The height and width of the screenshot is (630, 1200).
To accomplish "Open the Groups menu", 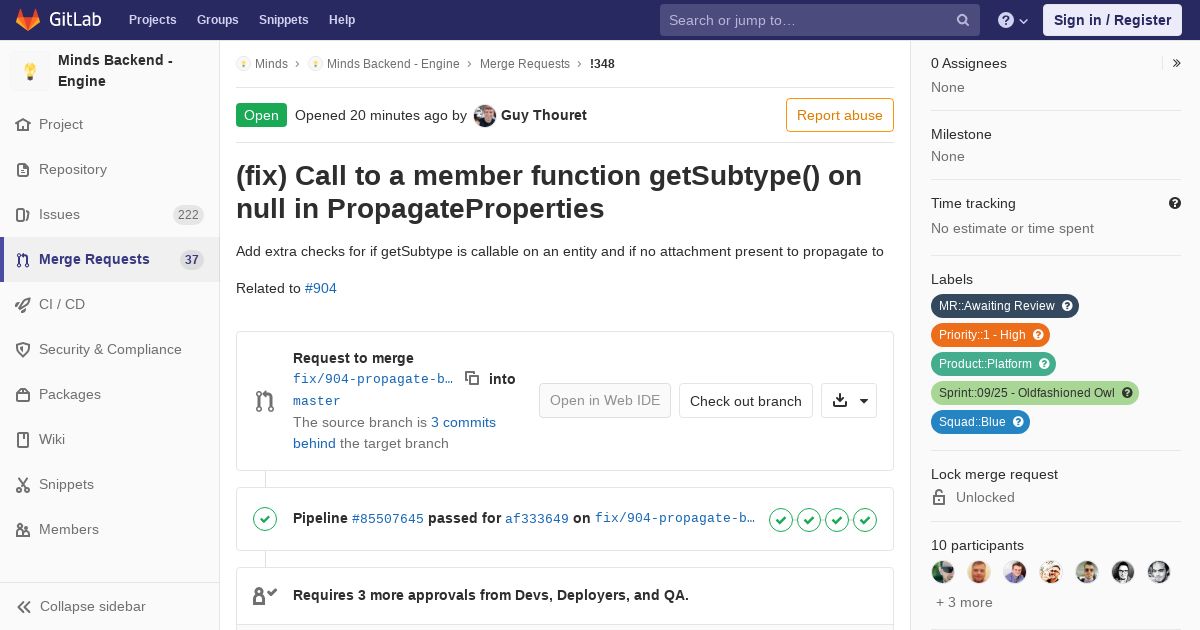I will 218,20.
